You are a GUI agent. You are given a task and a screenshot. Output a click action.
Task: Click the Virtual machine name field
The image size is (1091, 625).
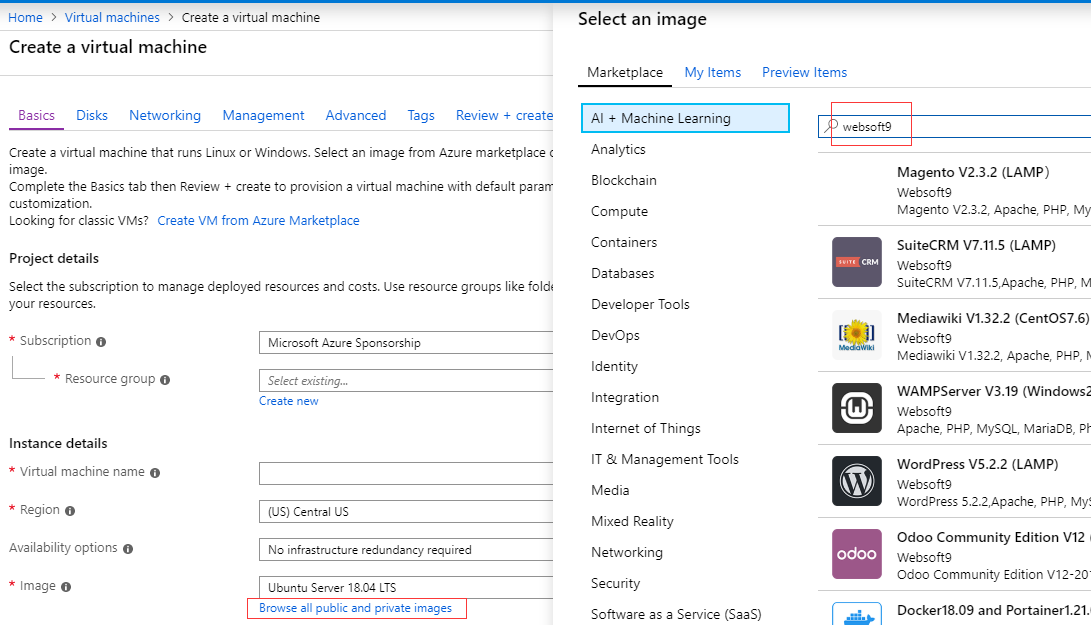coord(405,473)
